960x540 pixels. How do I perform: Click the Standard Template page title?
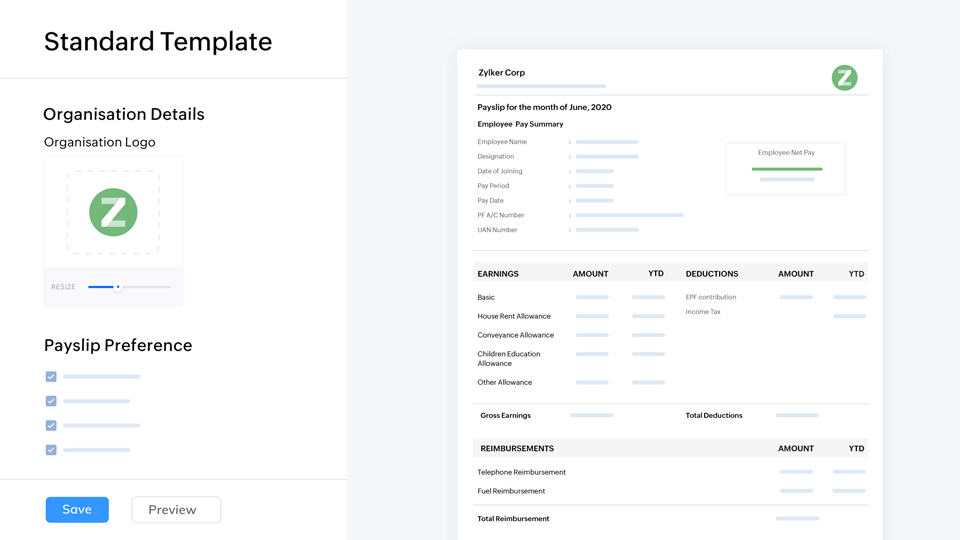(158, 42)
